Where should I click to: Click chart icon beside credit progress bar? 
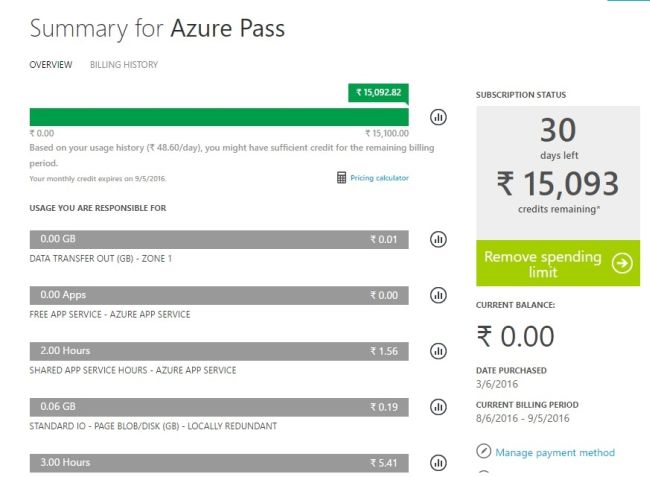pyautogui.click(x=438, y=117)
